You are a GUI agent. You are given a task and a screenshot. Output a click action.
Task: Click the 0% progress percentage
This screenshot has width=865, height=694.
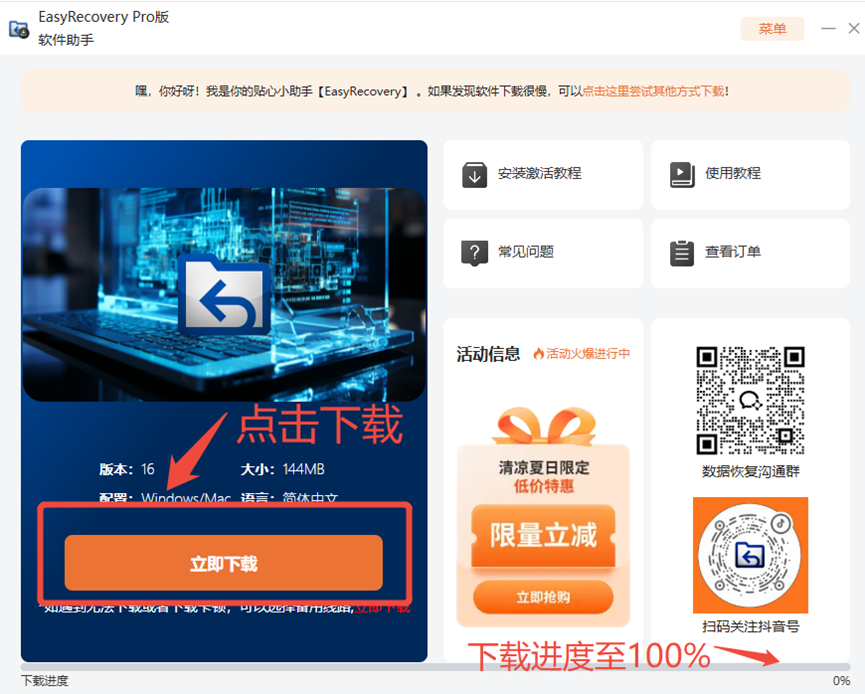tap(841, 681)
